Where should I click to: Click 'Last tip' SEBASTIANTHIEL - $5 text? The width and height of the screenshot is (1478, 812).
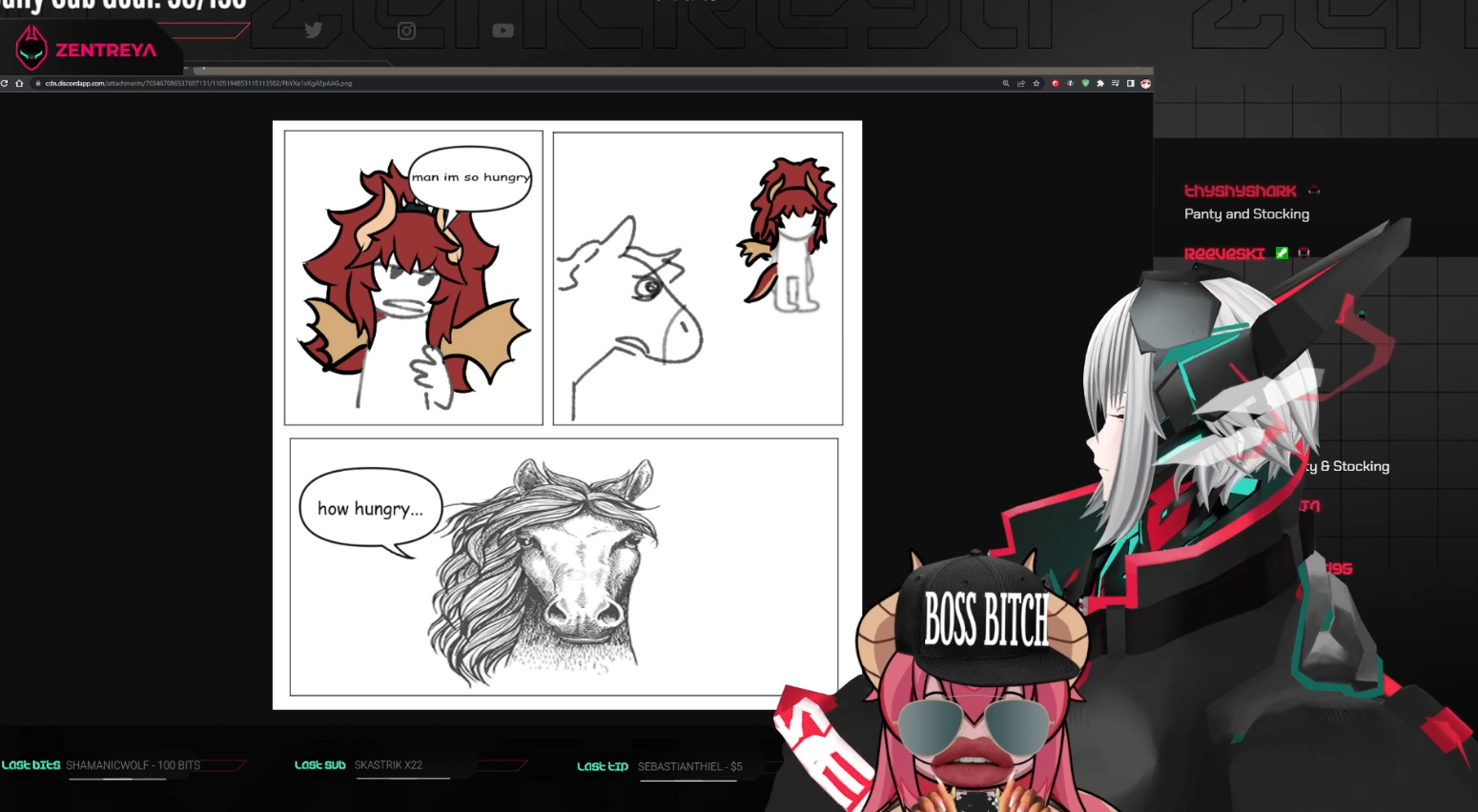(689, 766)
